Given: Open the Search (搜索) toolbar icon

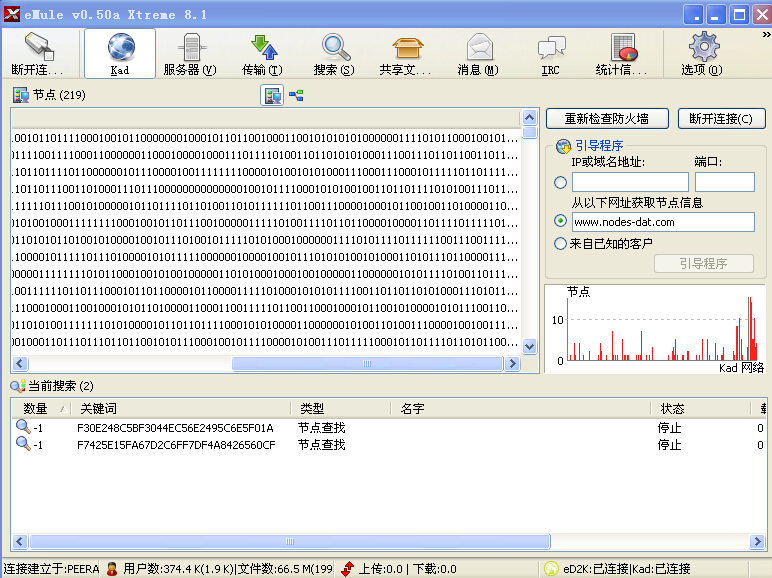Looking at the screenshot, I should [334, 53].
